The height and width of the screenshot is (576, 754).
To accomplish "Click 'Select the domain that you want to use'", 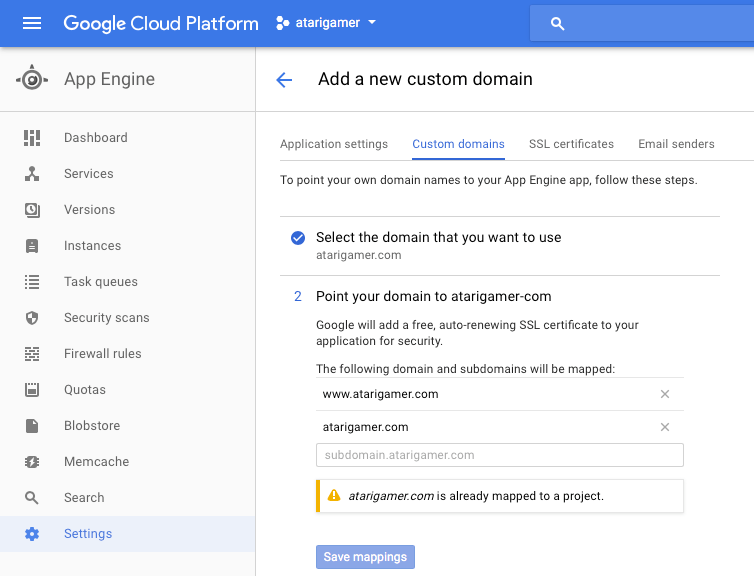I will 439,238.
